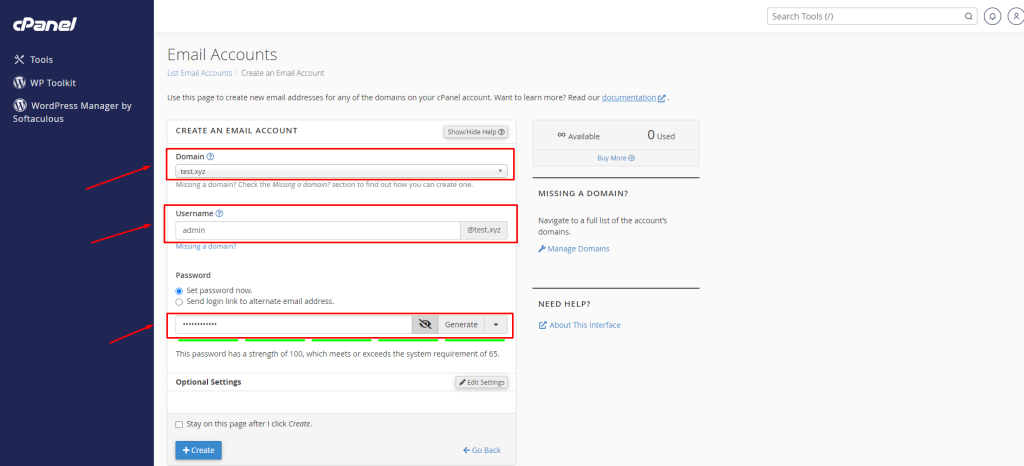Toggle password visibility eye icon

coord(425,325)
